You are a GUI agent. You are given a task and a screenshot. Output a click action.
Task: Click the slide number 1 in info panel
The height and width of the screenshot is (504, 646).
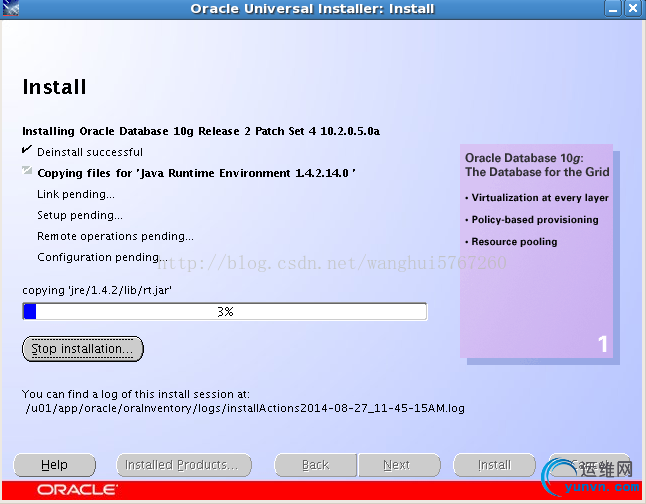click(x=603, y=344)
